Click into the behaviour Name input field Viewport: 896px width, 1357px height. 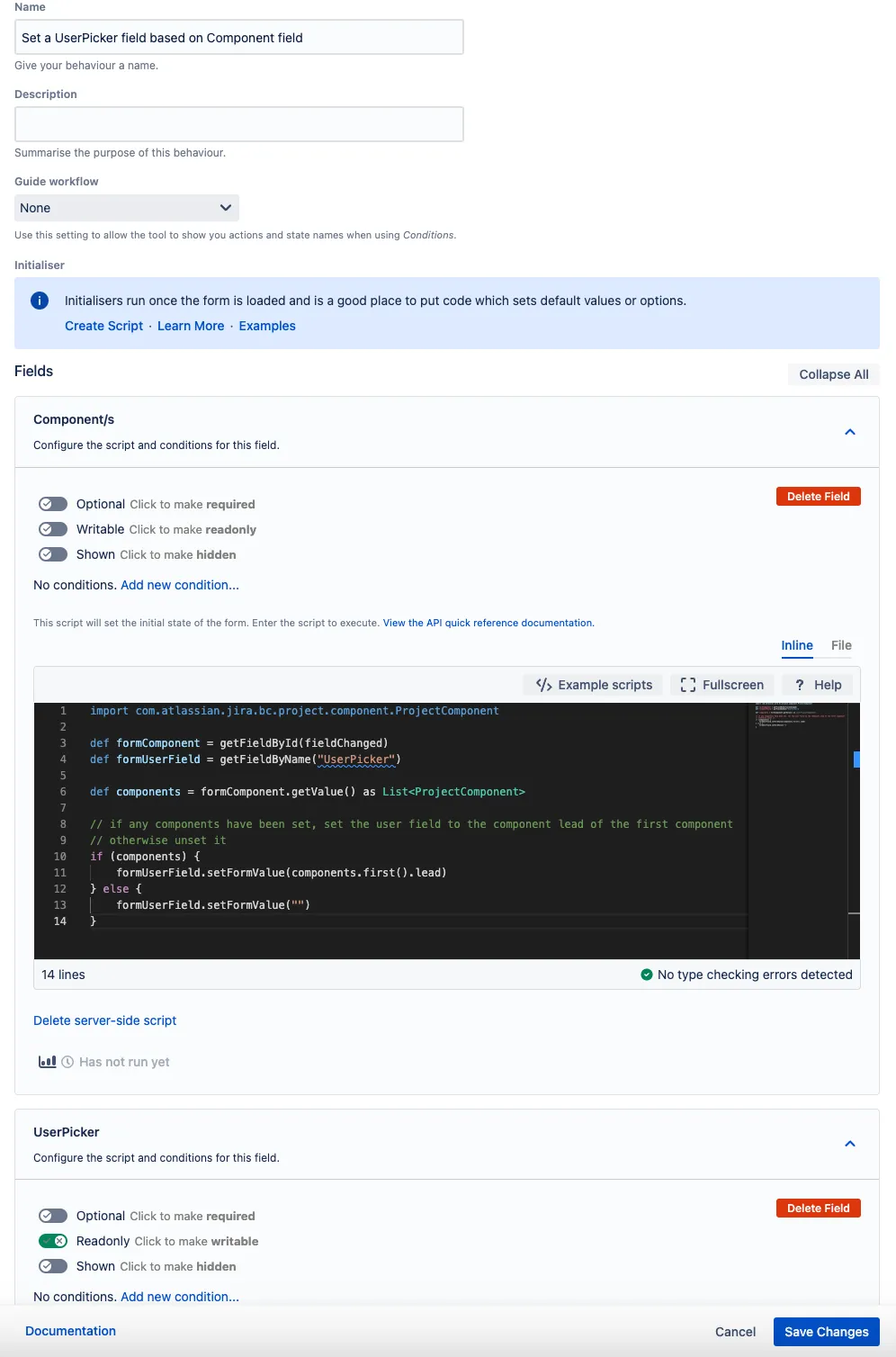[x=239, y=38]
